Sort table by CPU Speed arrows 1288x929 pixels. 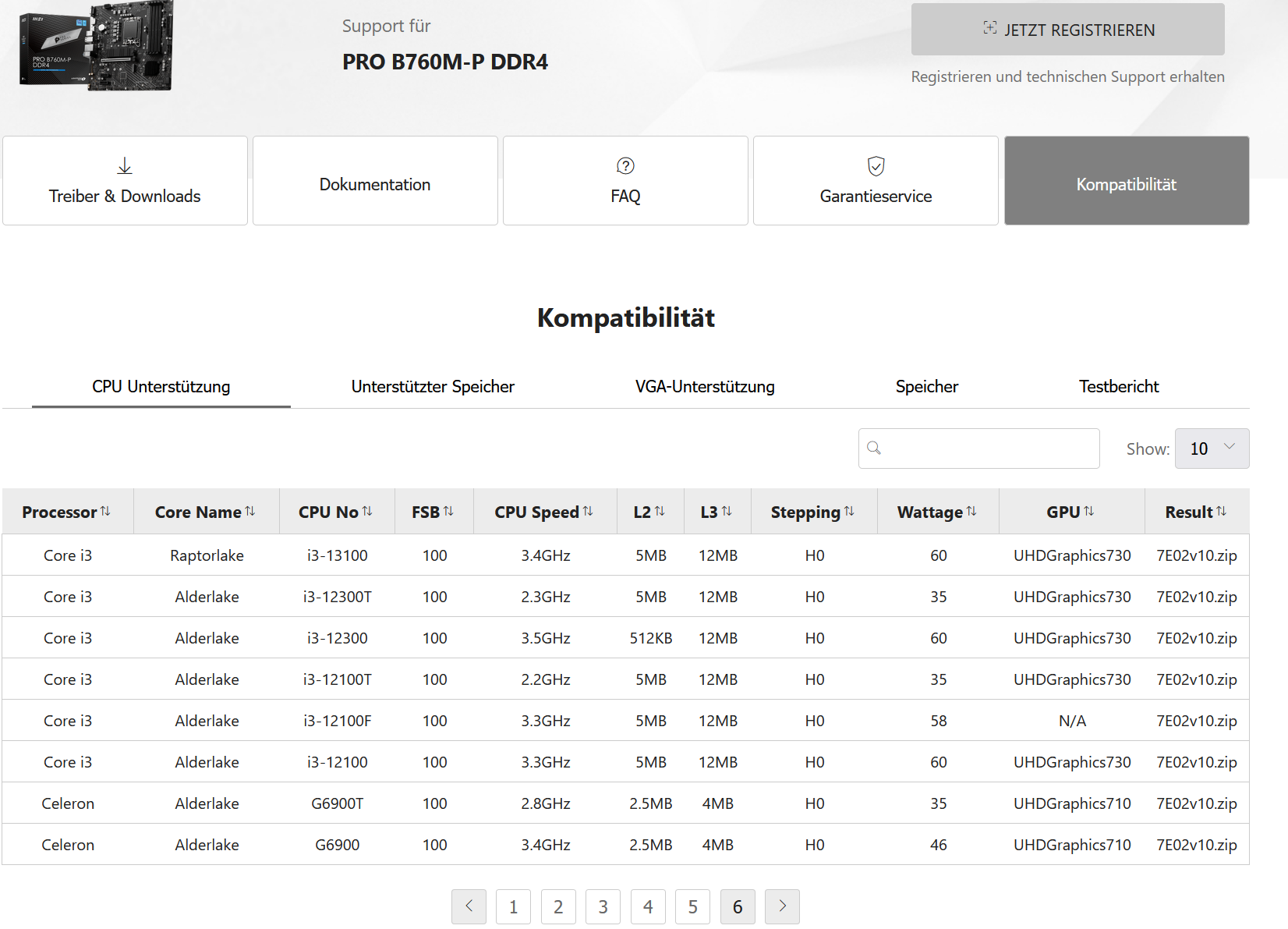(x=588, y=511)
